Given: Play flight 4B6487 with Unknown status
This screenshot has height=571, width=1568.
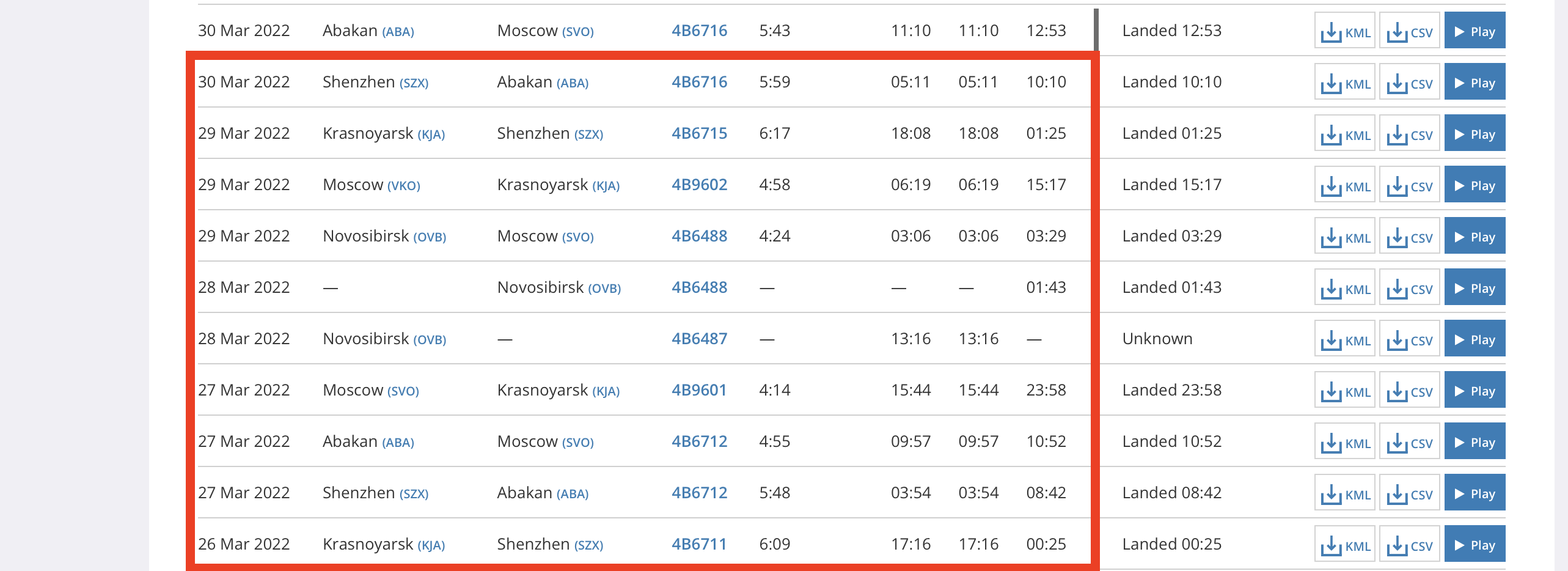Looking at the screenshot, I should click(x=1475, y=339).
